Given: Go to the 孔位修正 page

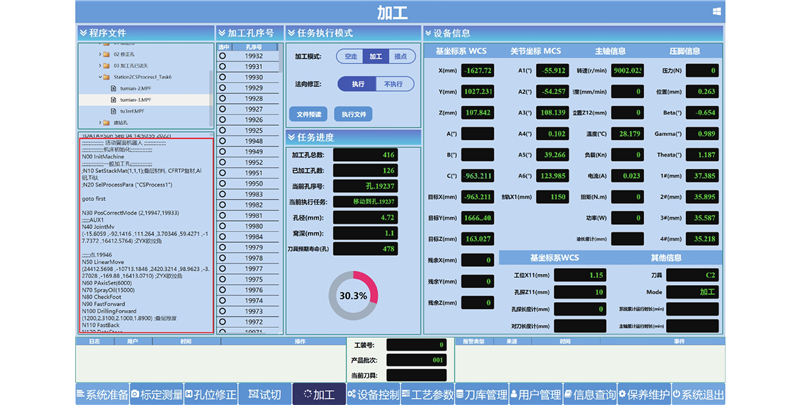Looking at the screenshot, I should coord(210,395).
